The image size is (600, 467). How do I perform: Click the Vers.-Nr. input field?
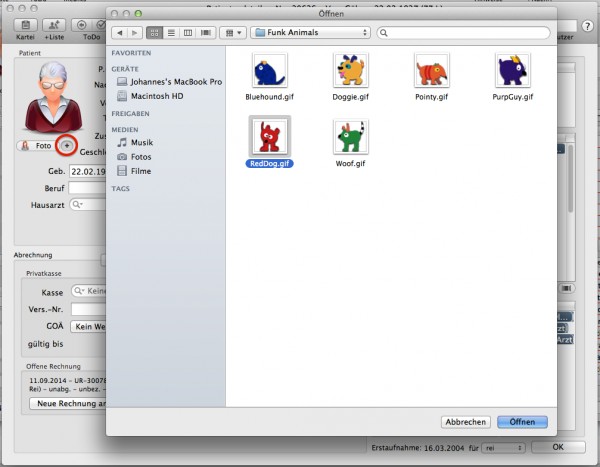click(x=88, y=309)
